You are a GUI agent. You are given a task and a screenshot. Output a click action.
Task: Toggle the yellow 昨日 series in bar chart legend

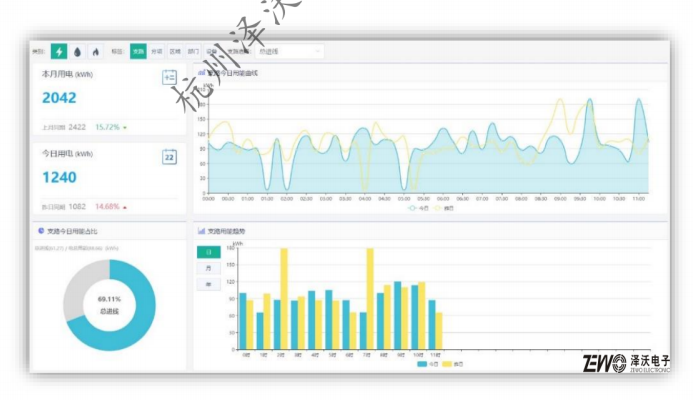pyautogui.click(x=453, y=364)
